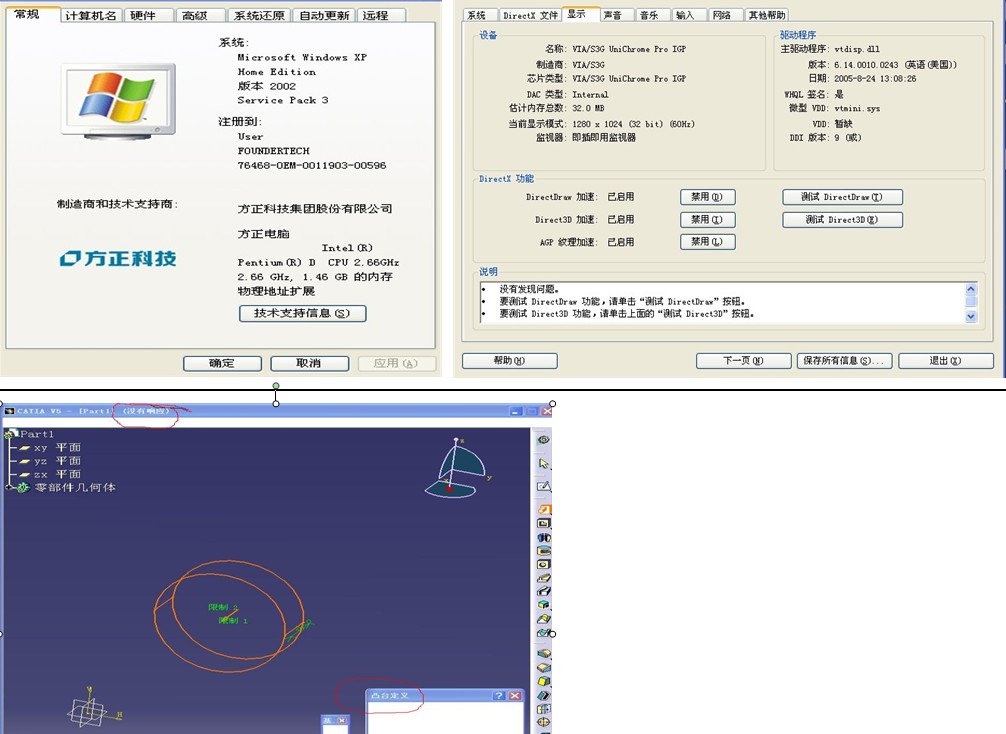Expand the 零部件几何体 tree node
1006x734 pixels.
(9, 488)
